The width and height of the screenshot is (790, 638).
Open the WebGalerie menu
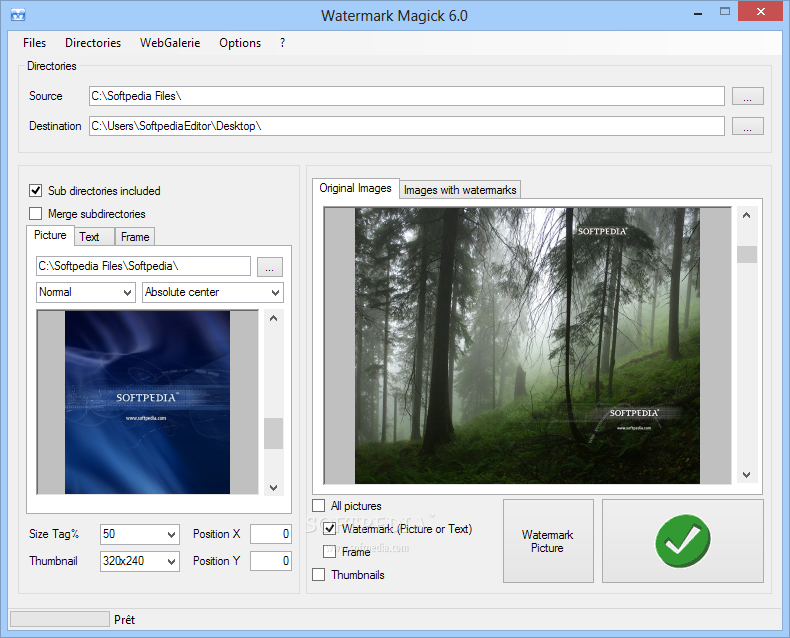click(x=170, y=43)
